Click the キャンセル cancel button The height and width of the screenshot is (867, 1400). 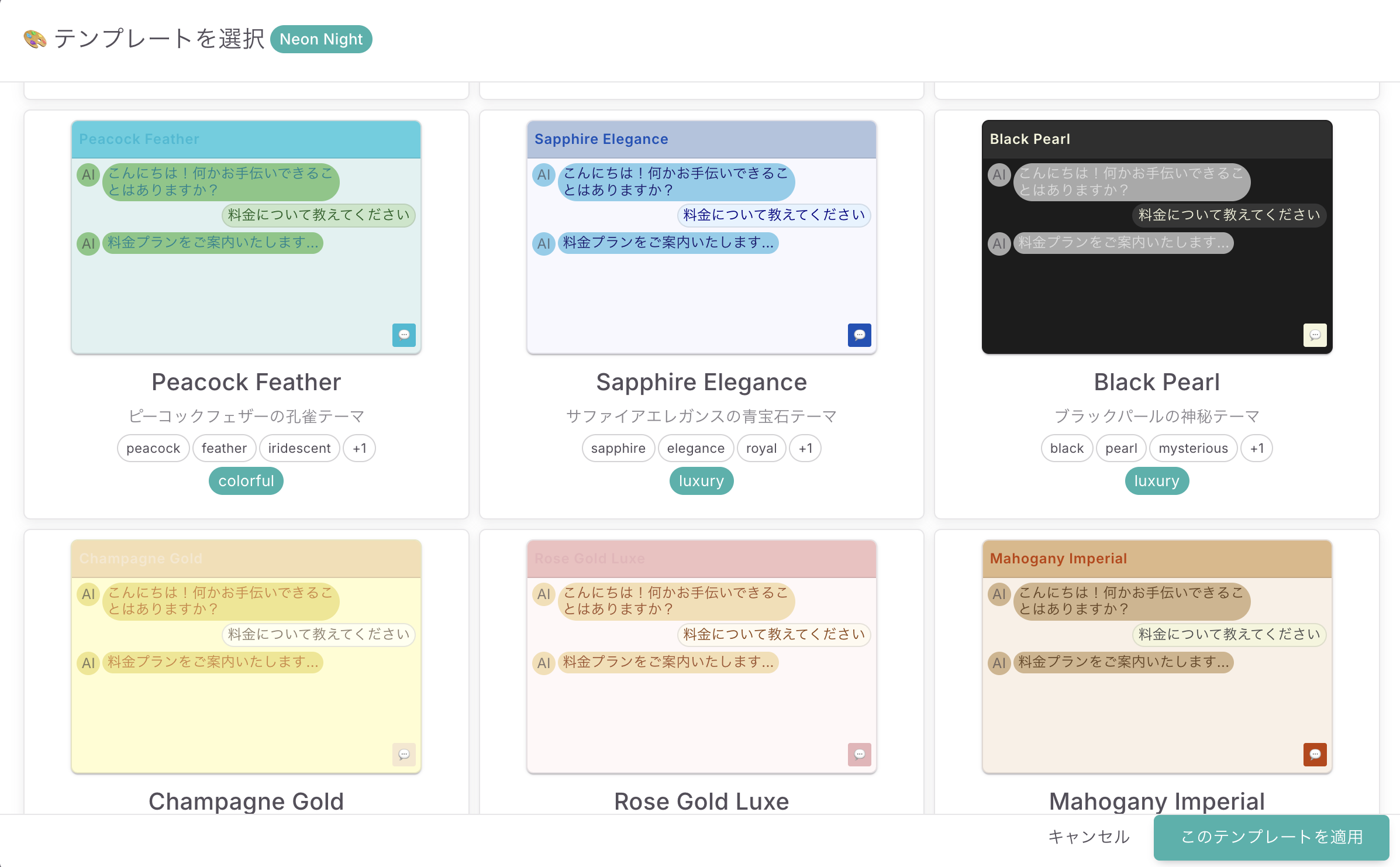[1089, 837]
